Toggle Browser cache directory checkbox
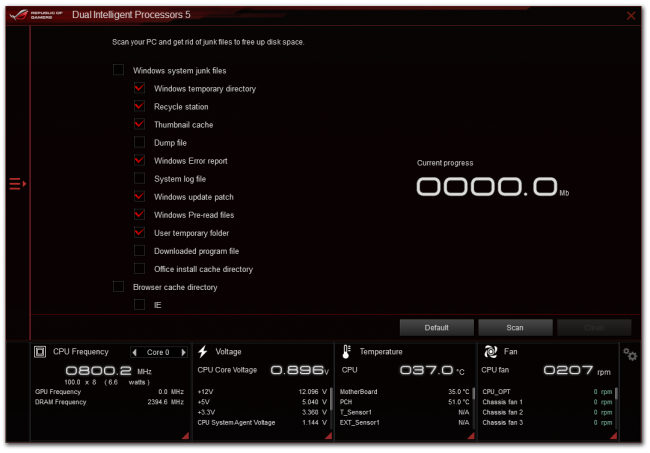This screenshot has height=453, width=650. [119, 286]
